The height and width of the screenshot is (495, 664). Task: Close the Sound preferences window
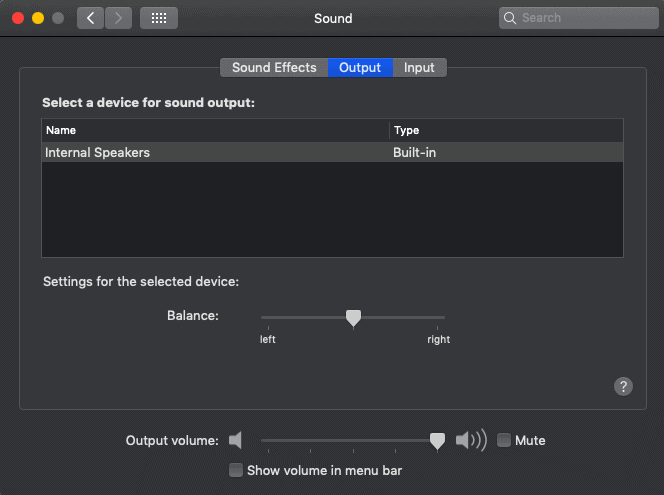(18, 18)
